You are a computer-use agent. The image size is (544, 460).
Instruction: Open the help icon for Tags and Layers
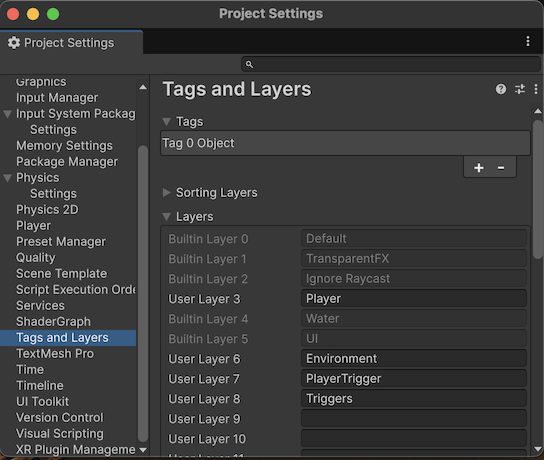click(501, 89)
